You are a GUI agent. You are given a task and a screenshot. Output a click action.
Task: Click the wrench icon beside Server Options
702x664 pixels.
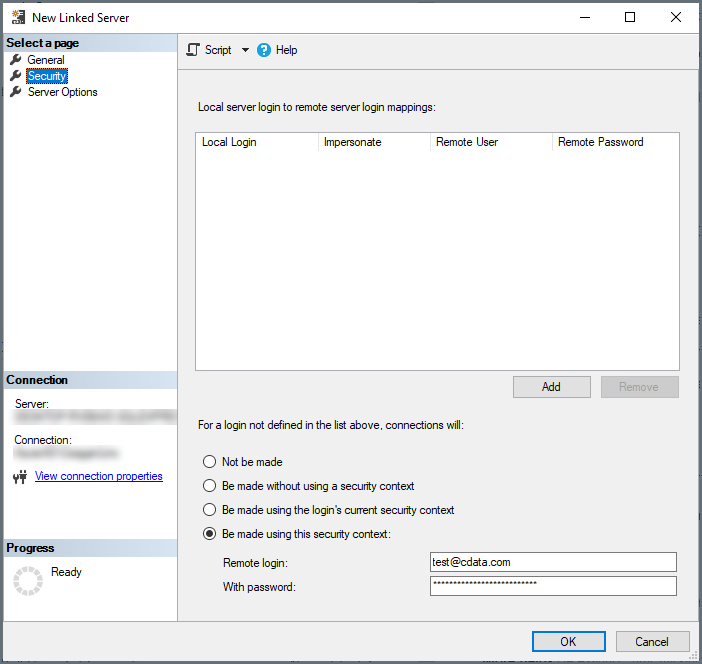click(x=16, y=92)
